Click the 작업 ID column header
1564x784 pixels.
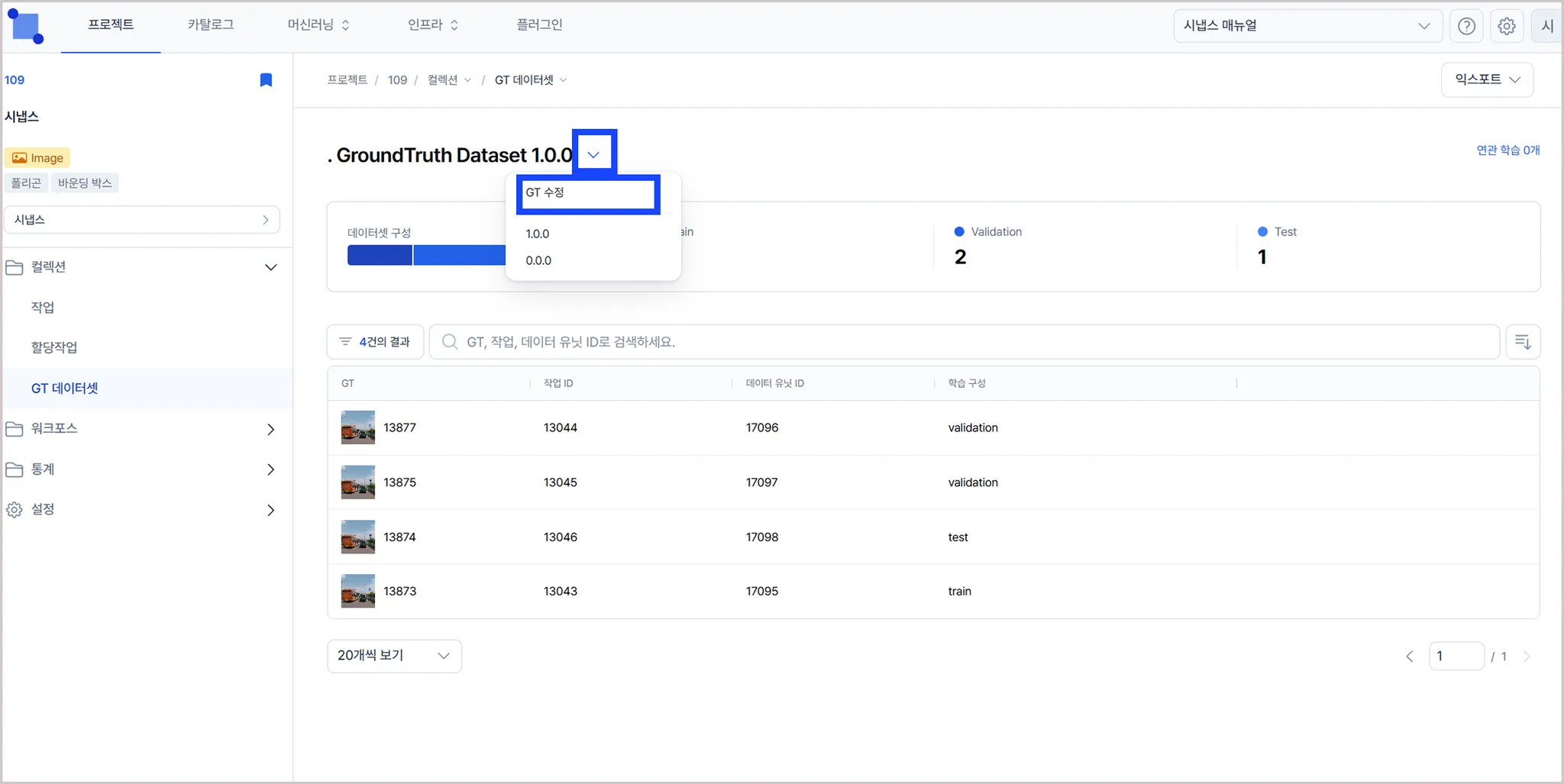tap(558, 383)
